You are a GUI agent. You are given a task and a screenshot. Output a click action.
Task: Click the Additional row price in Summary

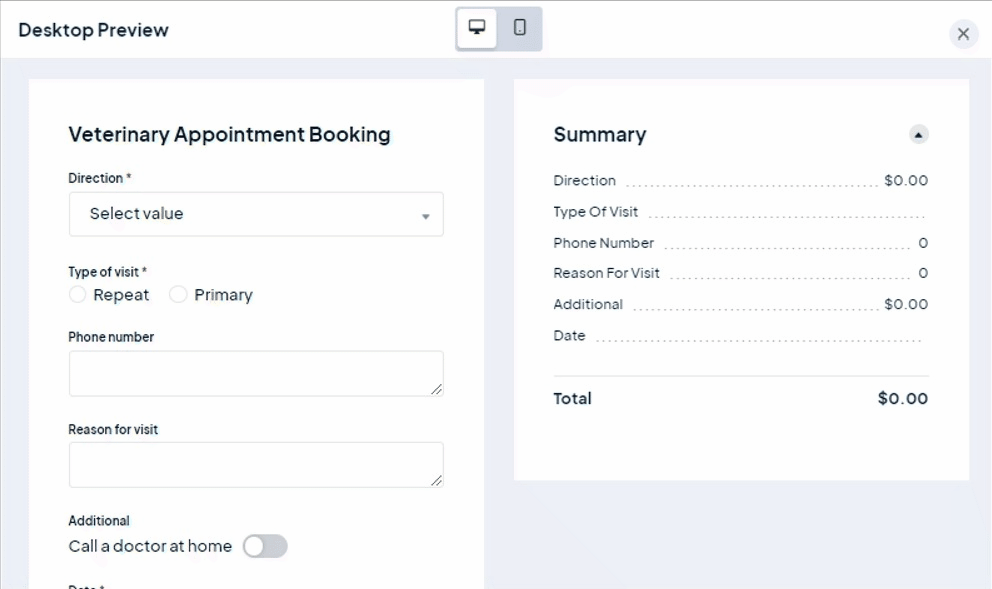[x=905, y=304]
